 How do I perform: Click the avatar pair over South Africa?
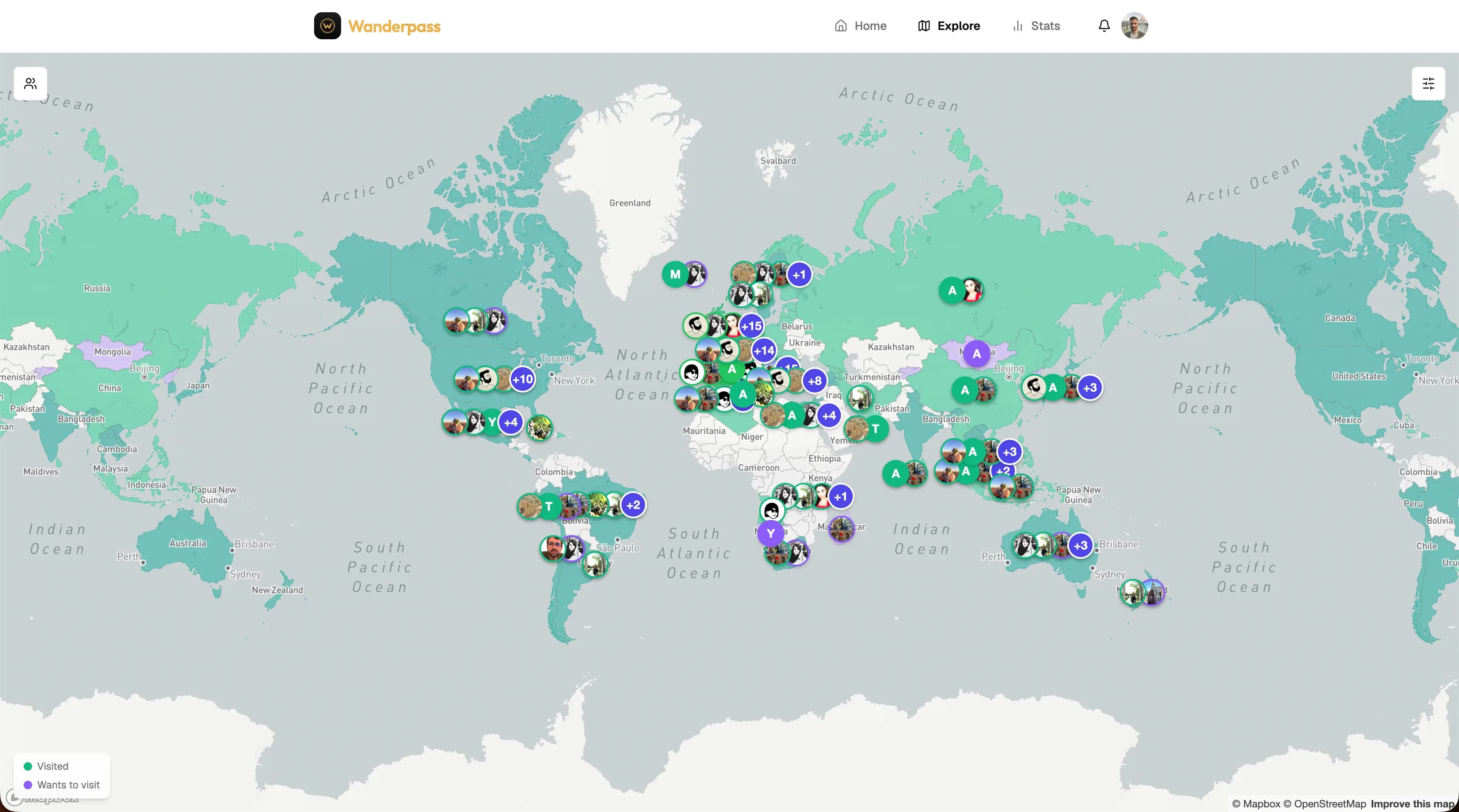(x=787, y=553)
